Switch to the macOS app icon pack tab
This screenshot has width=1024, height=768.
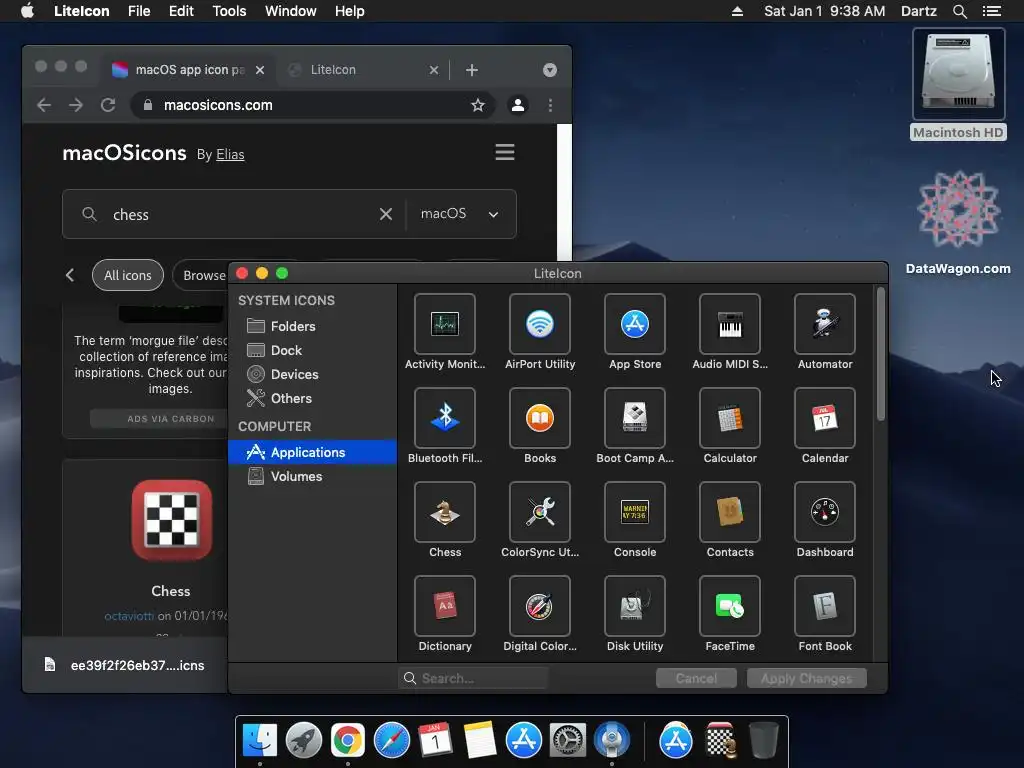(x=187, y=70)
